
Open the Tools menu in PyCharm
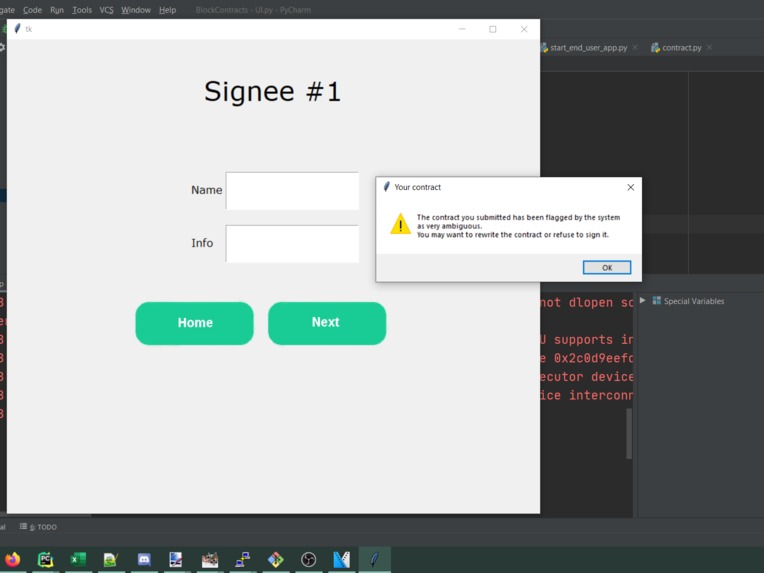(x=82, y=10)
